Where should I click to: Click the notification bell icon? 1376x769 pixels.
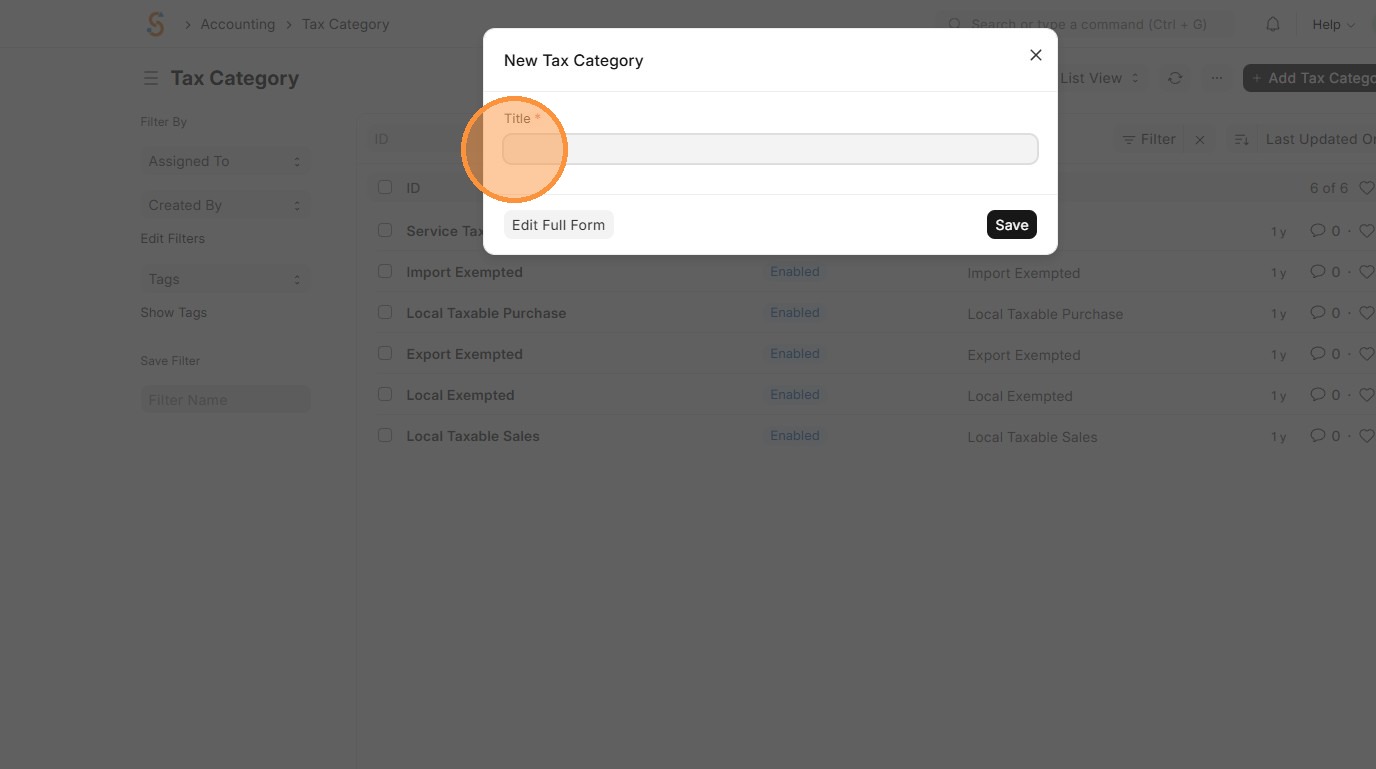coord(1273,24)
